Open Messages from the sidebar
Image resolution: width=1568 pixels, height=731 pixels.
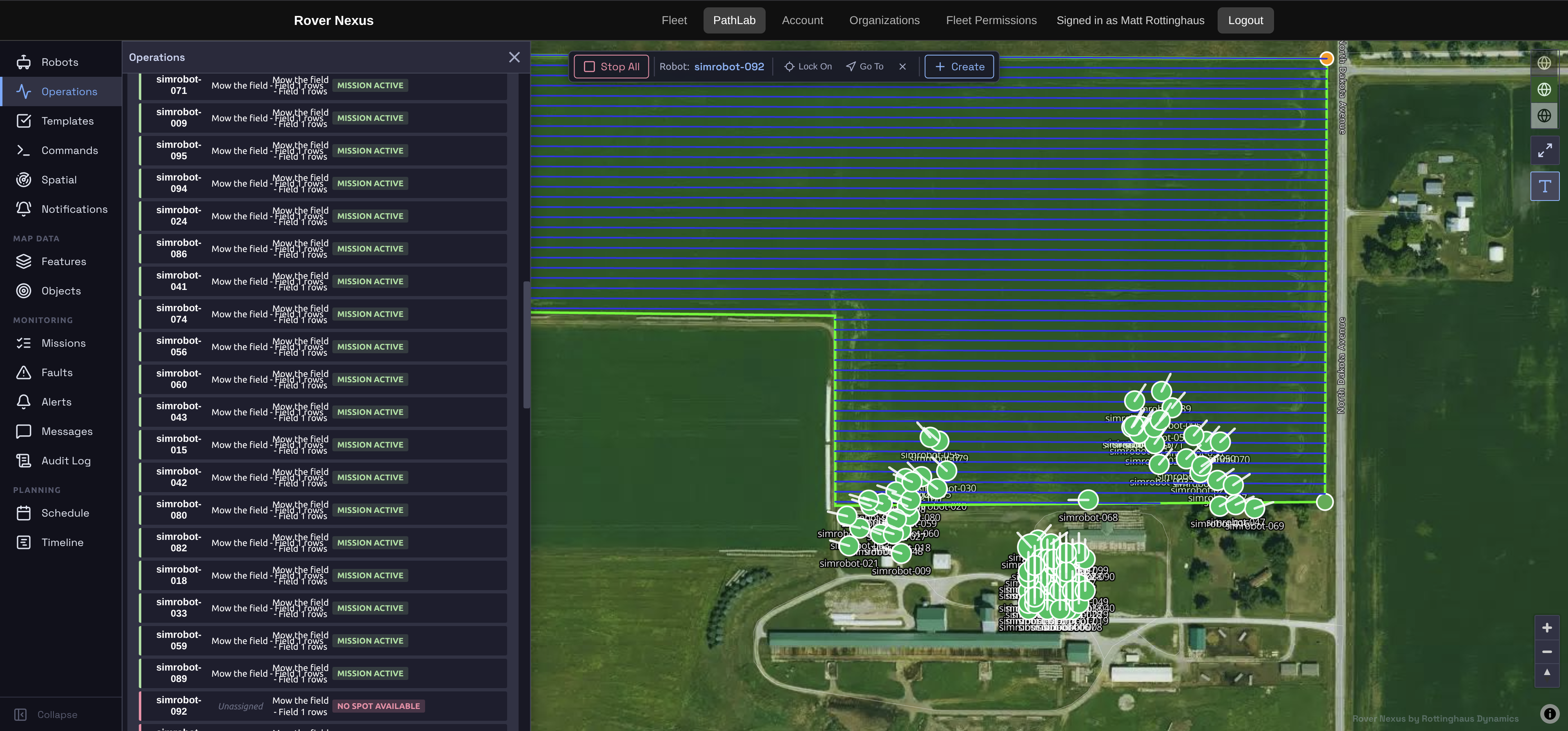(x=61, y=432)
